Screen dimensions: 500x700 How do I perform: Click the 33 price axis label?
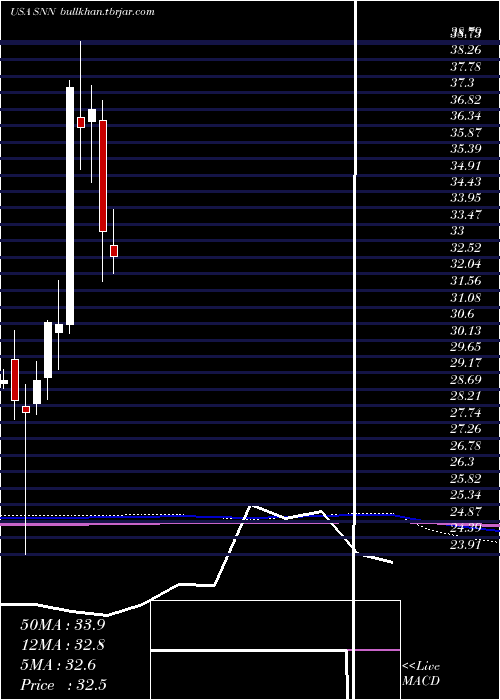[458, 231]
